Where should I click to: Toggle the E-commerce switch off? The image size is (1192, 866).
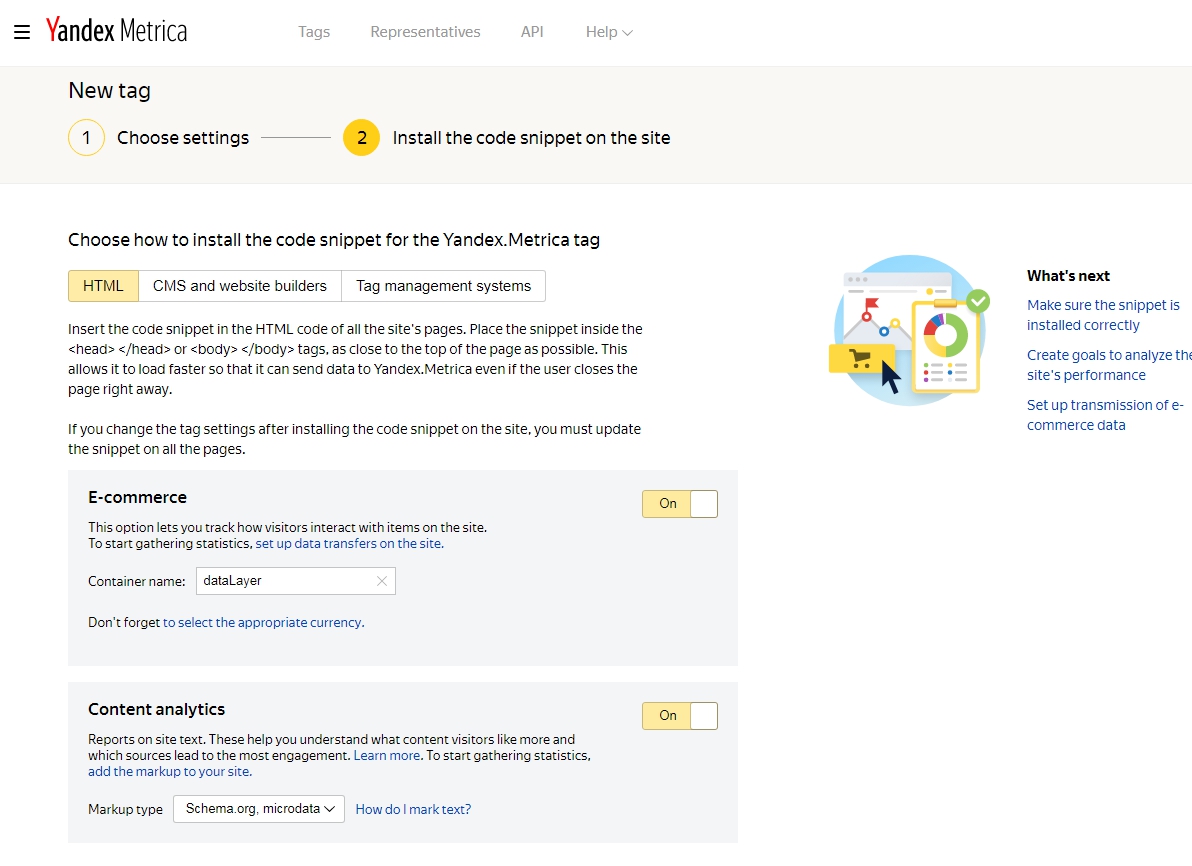(679, 504)
